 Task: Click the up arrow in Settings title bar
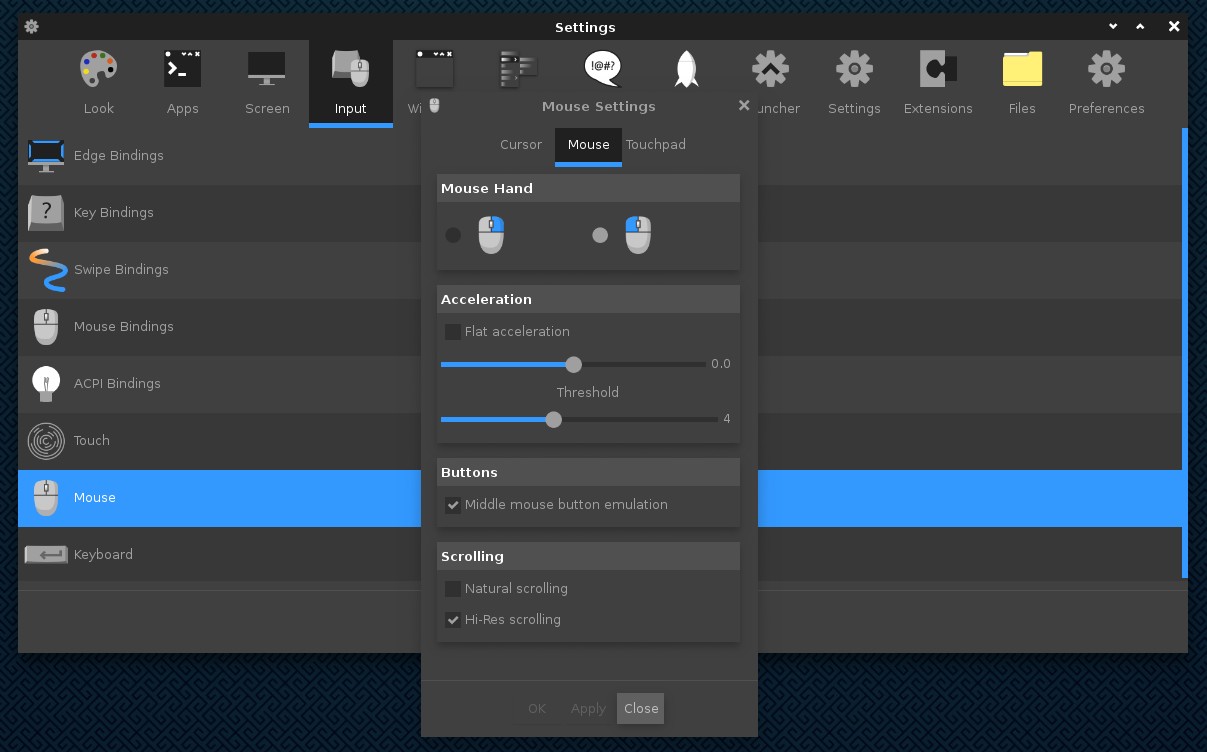[1140, 27]
